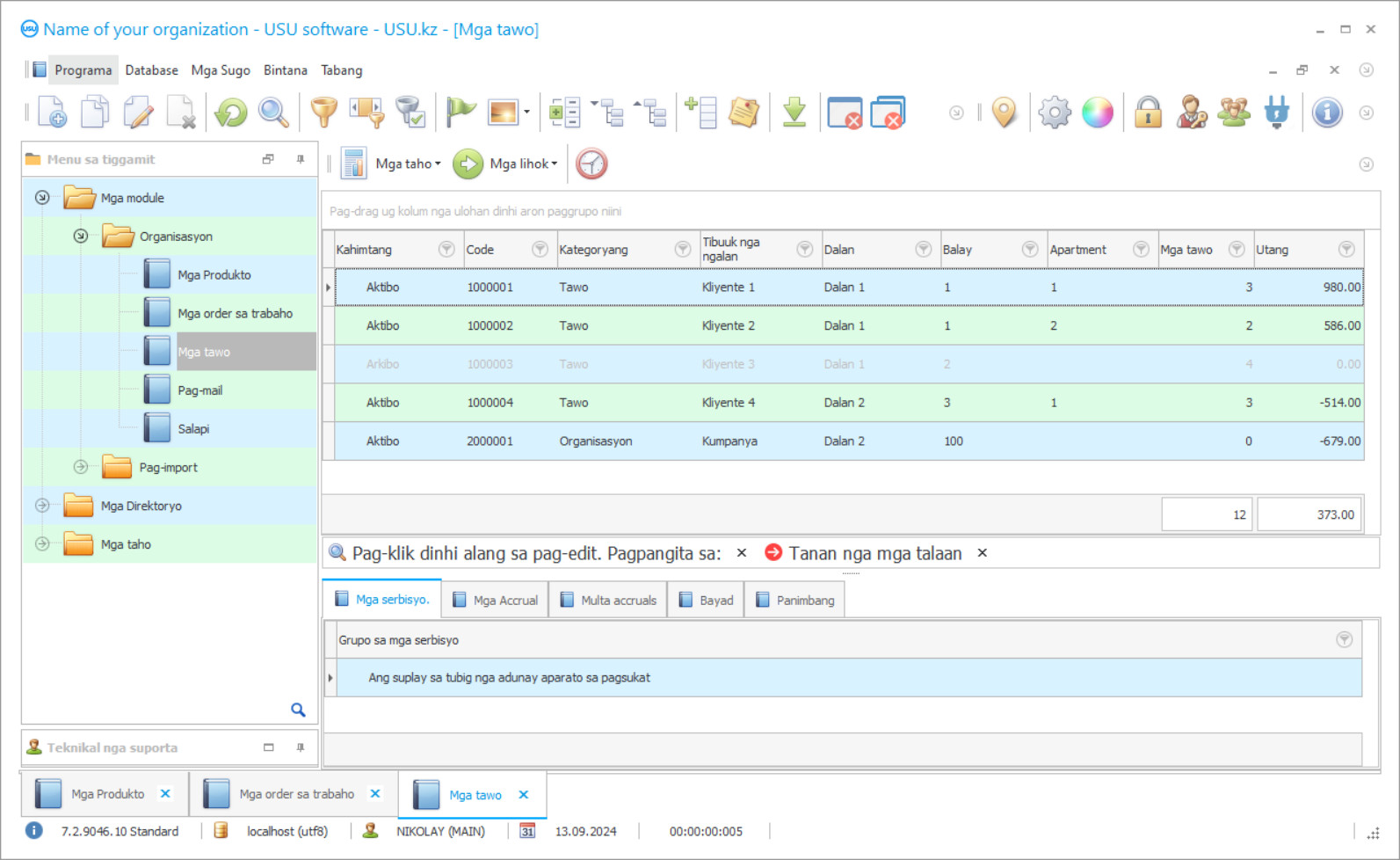Close the Mga Produkto bottom tab
Screen dimensions: 1400x860
165,794
